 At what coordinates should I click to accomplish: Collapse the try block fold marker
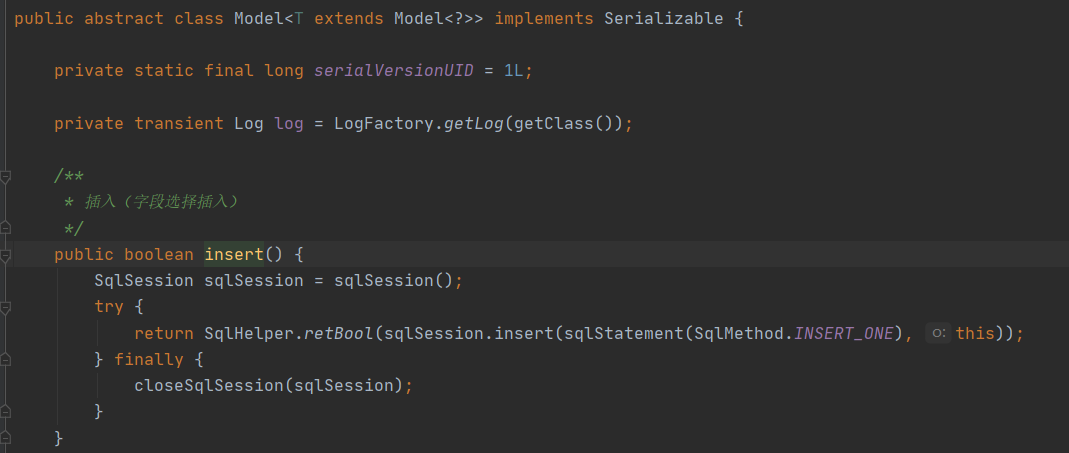[x=6, y=307]
